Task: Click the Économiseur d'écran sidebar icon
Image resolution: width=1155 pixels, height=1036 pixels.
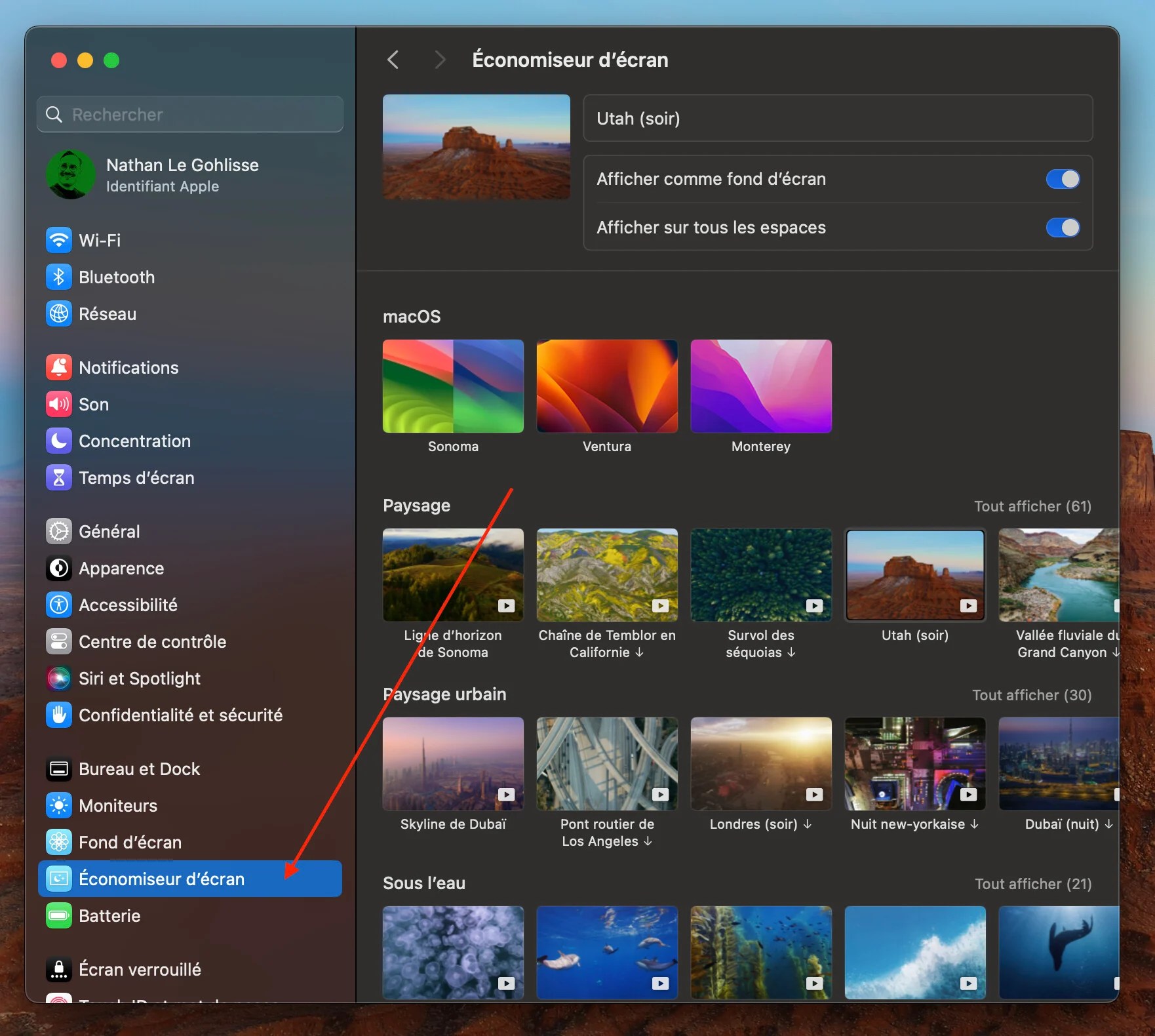Action: coord(59,879)
